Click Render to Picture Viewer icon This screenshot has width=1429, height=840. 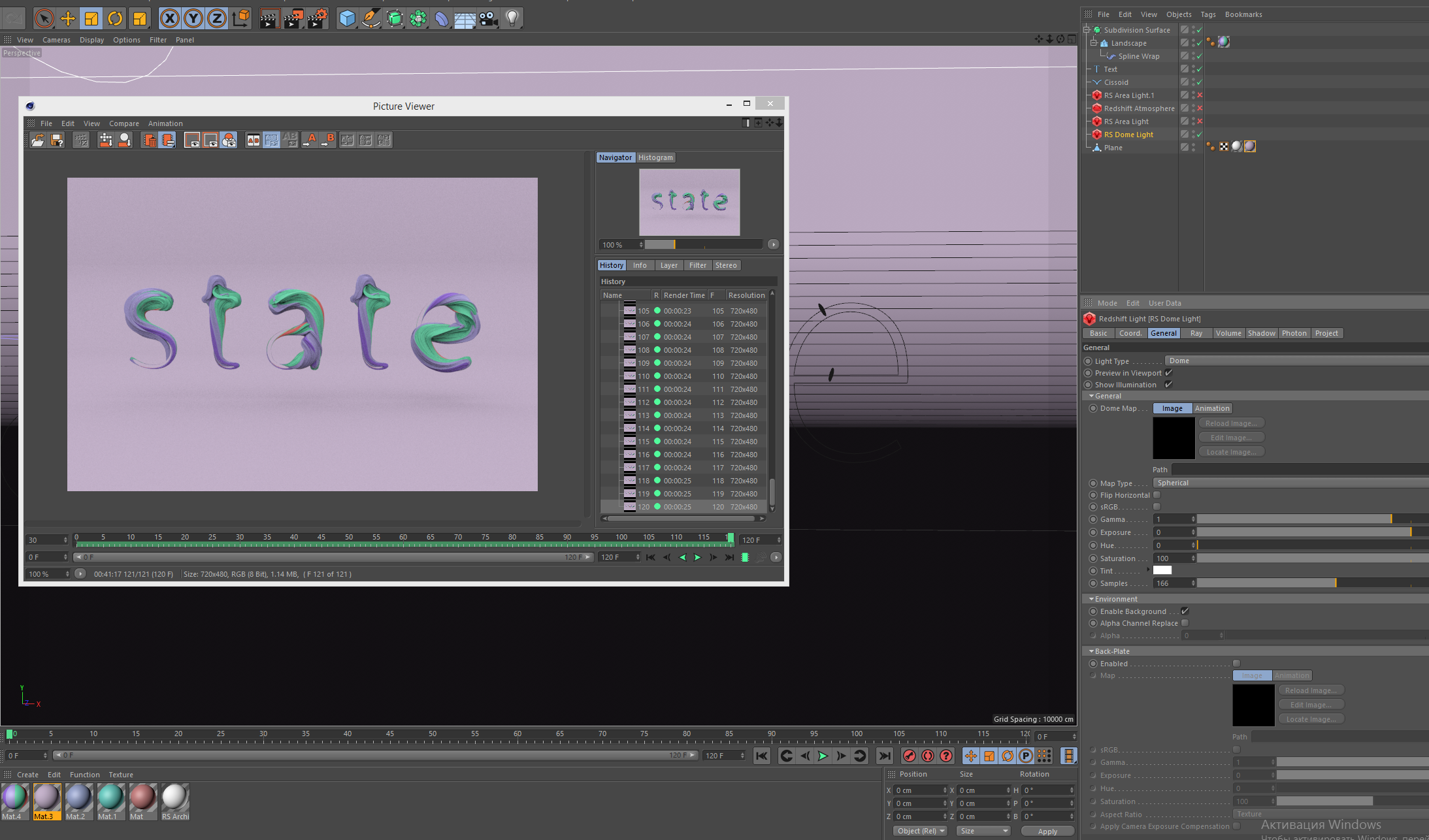[293, 18]
